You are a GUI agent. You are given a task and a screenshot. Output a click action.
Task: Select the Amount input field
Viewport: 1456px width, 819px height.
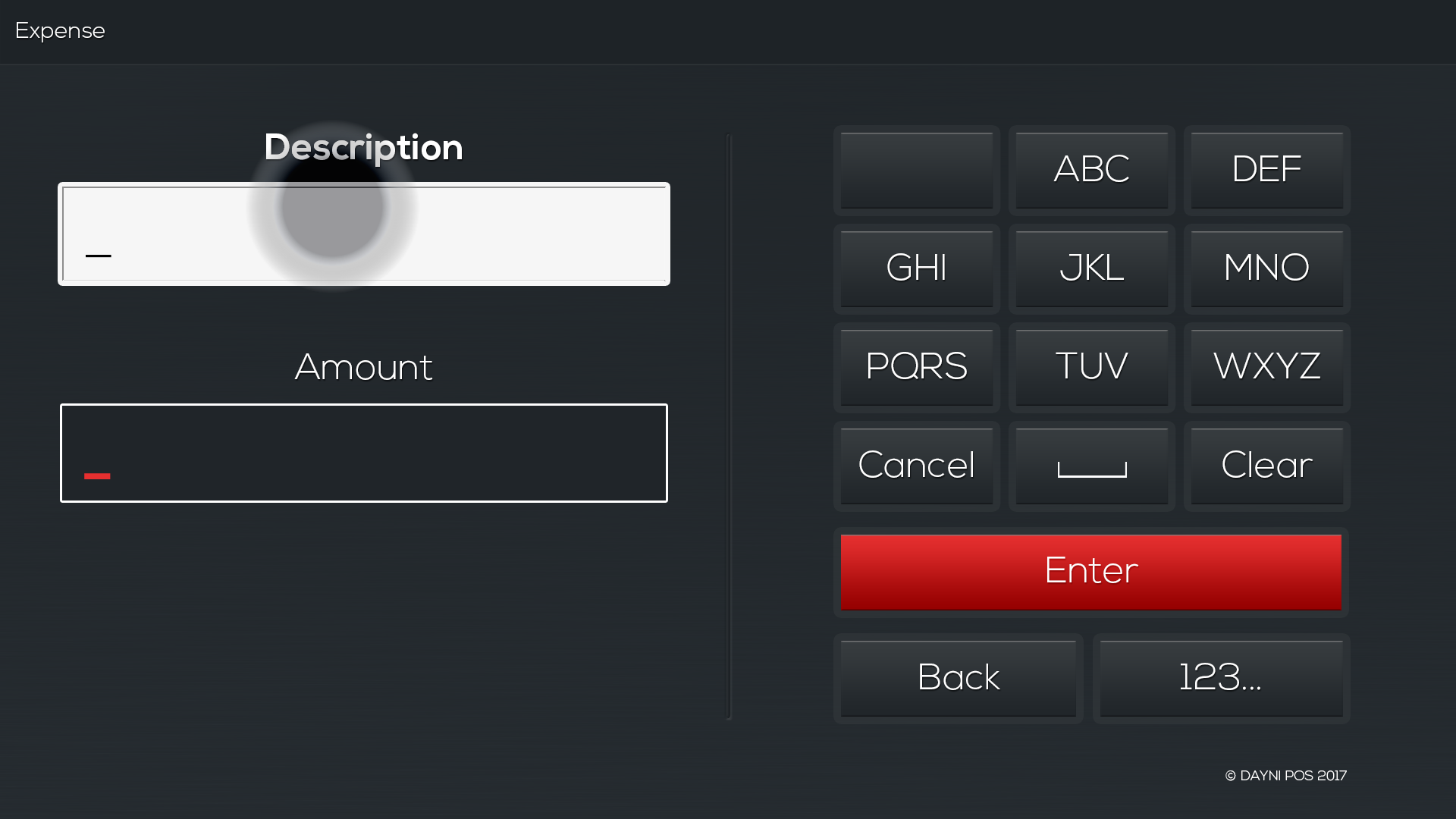(364, 453)
